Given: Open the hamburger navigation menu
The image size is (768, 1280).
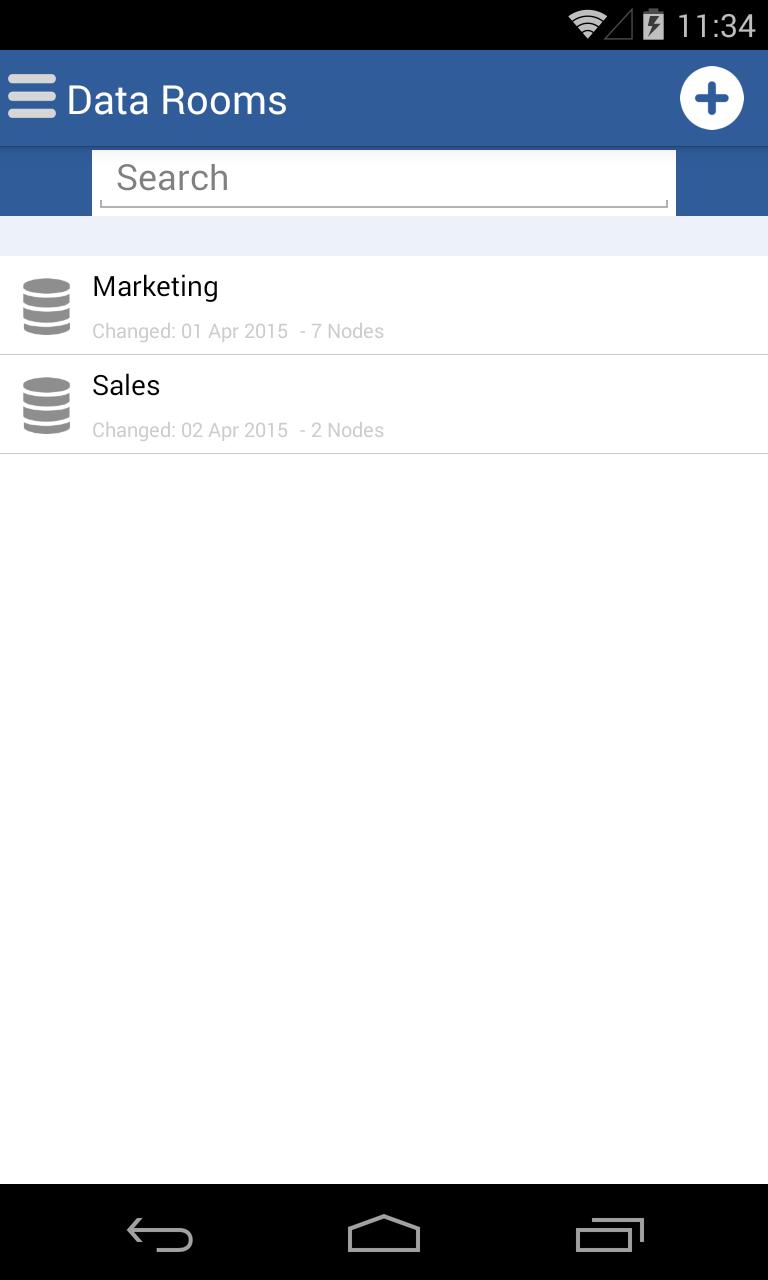Looking at the screenshot, I should point(32,98).
